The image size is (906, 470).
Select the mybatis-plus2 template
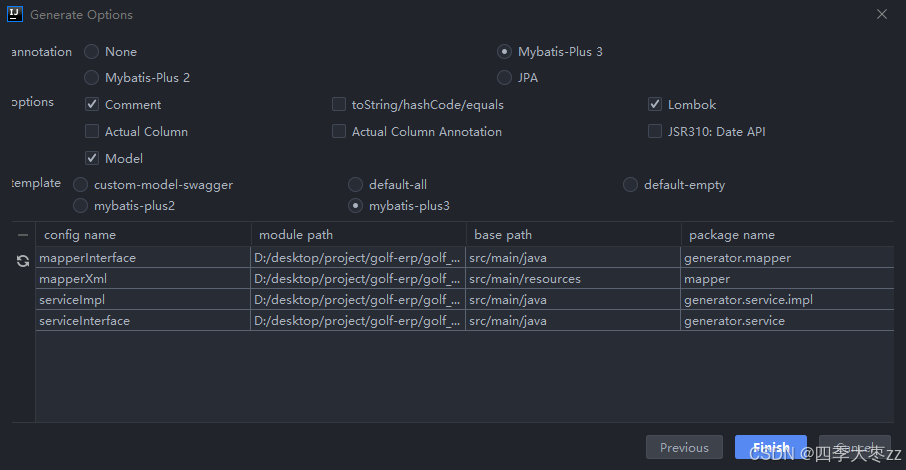[80, 205]
